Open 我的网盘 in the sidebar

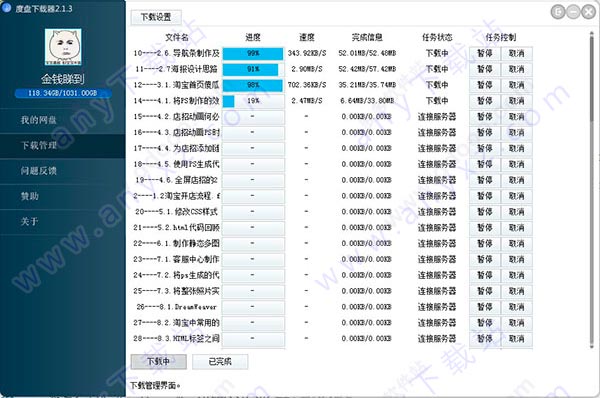coord(38,120)
